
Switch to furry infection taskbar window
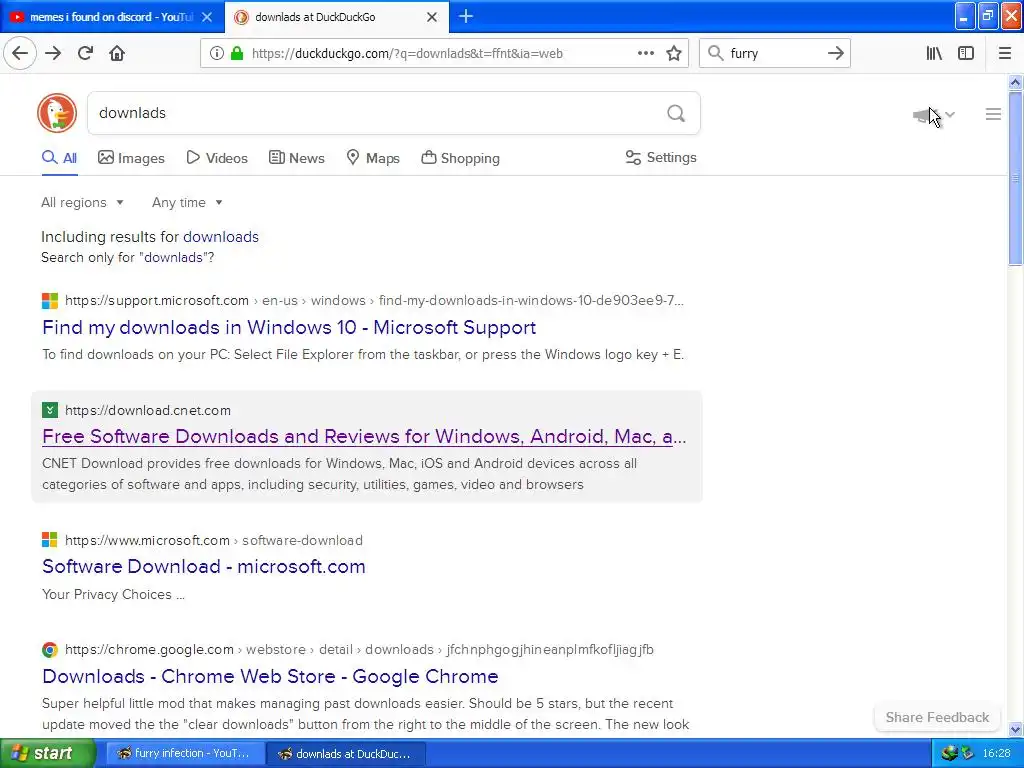(x=185, y=753)
